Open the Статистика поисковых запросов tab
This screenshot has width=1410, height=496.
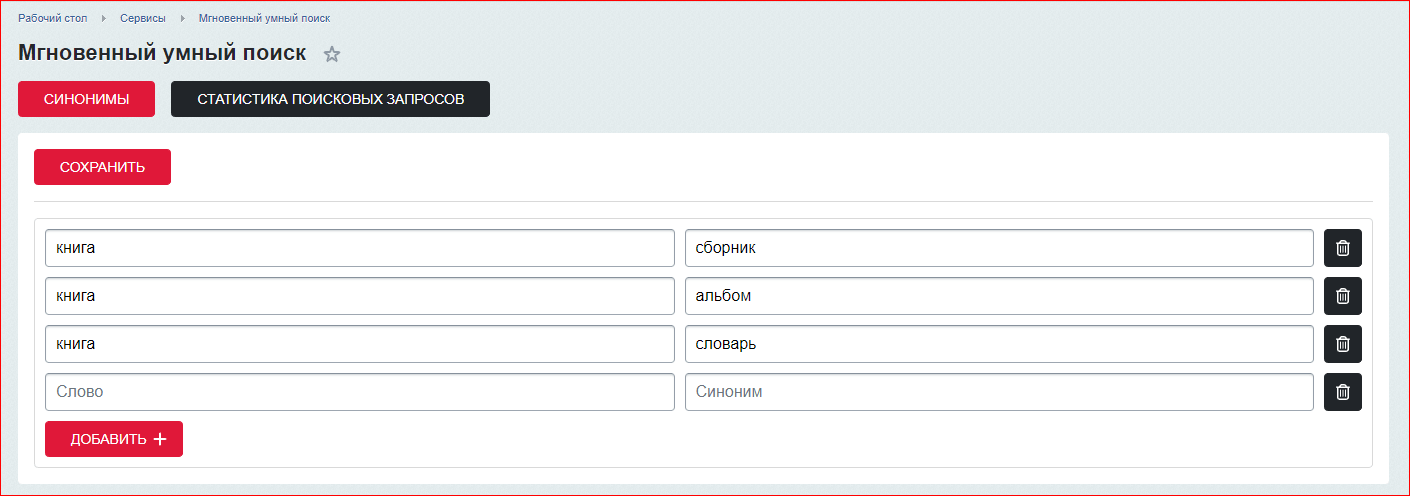click(x=330, y=99)
